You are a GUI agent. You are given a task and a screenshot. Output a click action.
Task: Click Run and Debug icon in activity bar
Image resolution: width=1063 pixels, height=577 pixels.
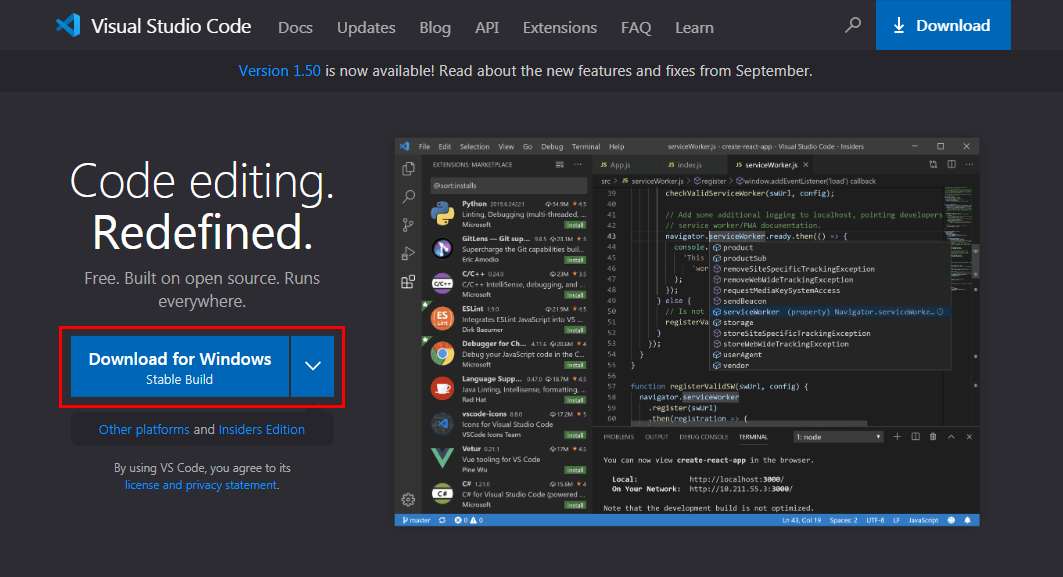pyautogui.click(x=408, y=254)
